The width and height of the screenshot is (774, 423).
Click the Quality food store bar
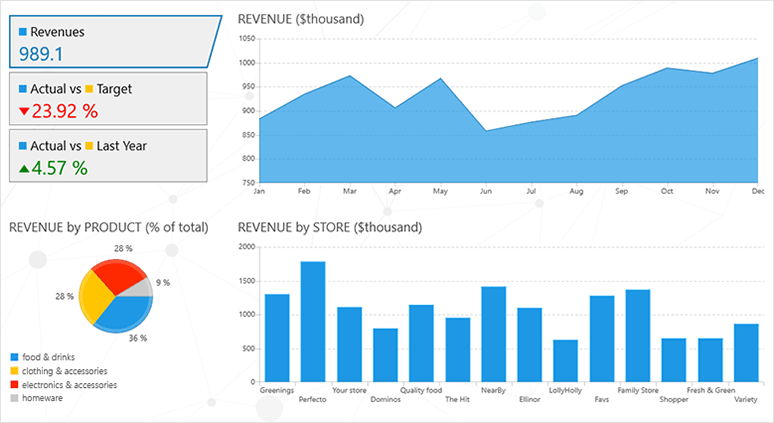pos(422,344)
